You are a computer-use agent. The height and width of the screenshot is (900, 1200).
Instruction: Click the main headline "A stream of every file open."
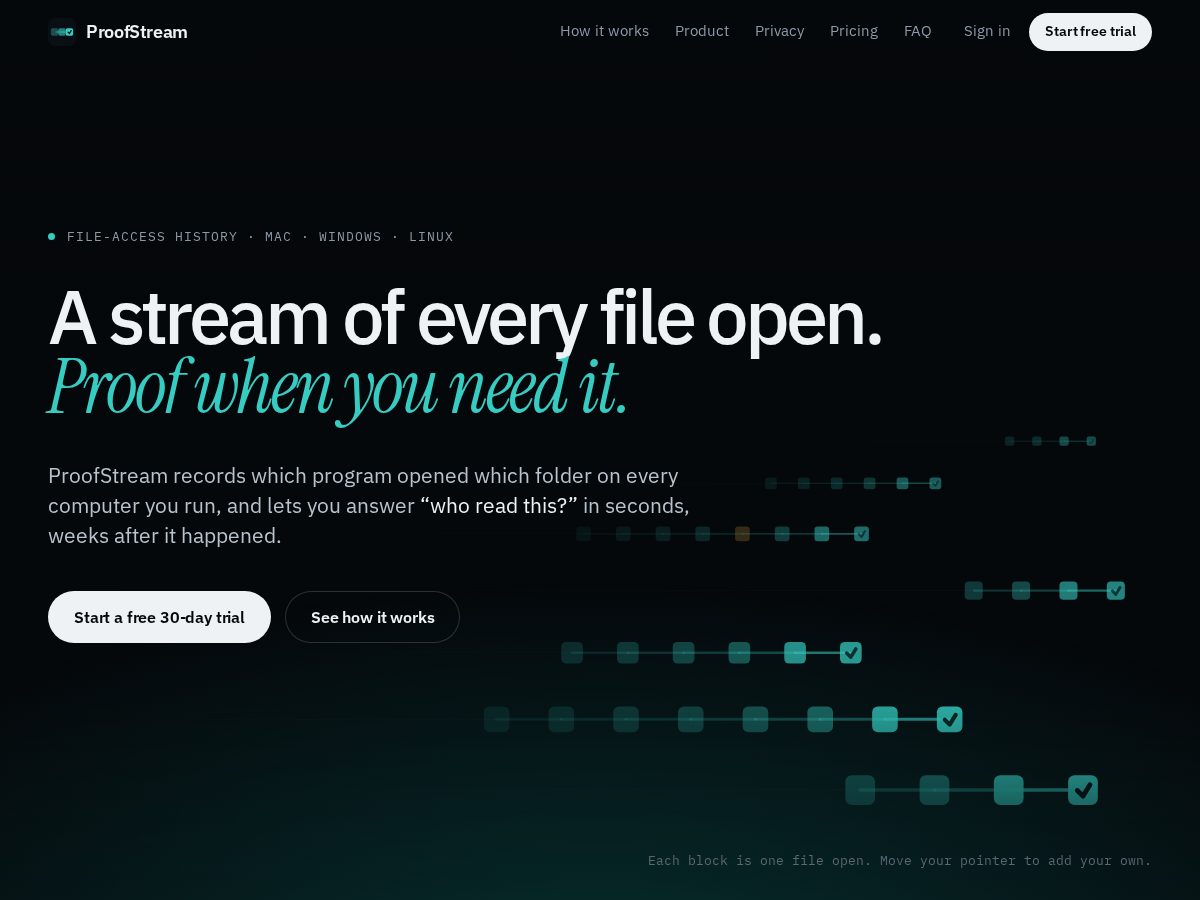[465, 318]
